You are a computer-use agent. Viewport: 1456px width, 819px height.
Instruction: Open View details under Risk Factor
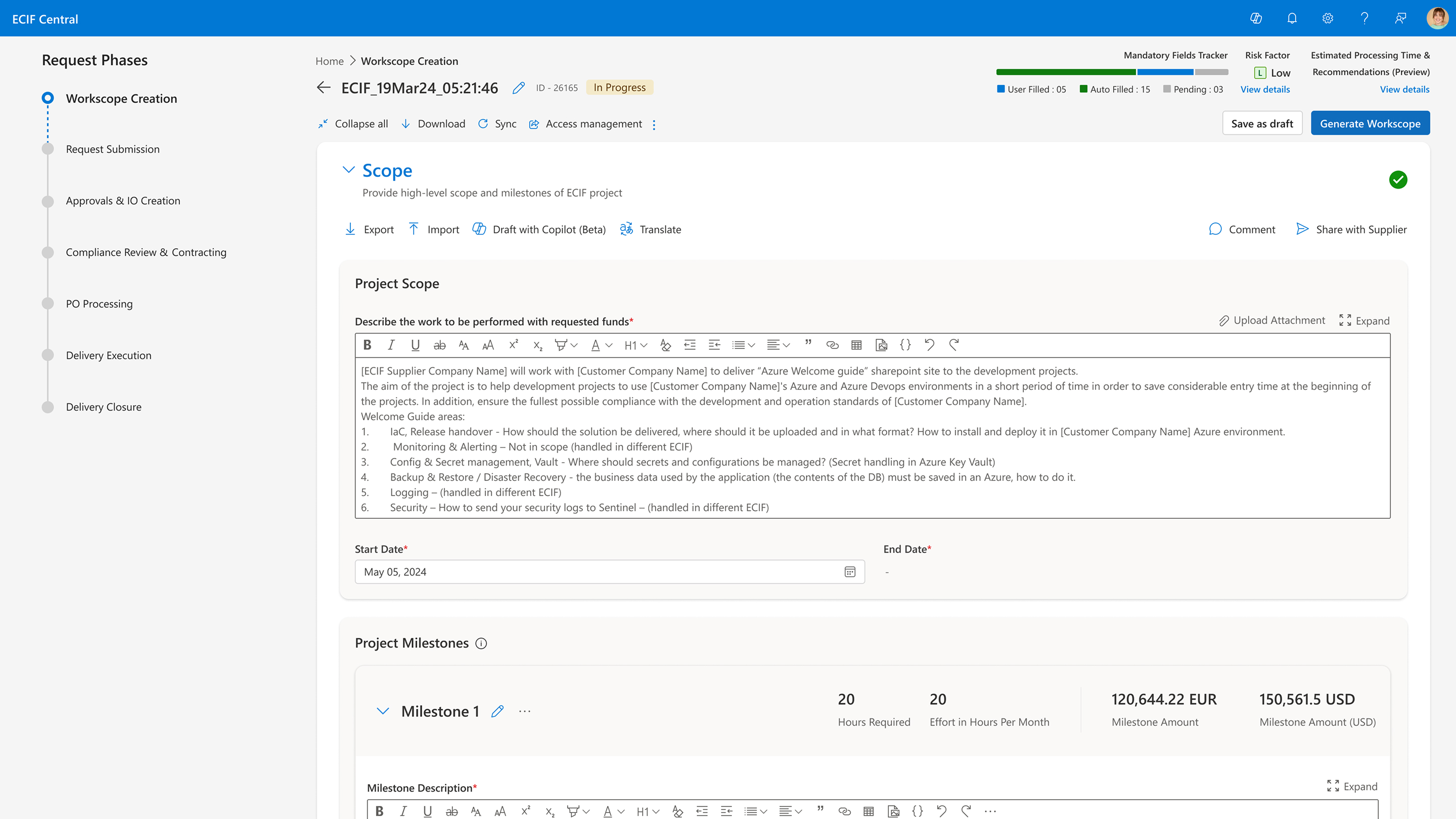tap(1265, 89)
